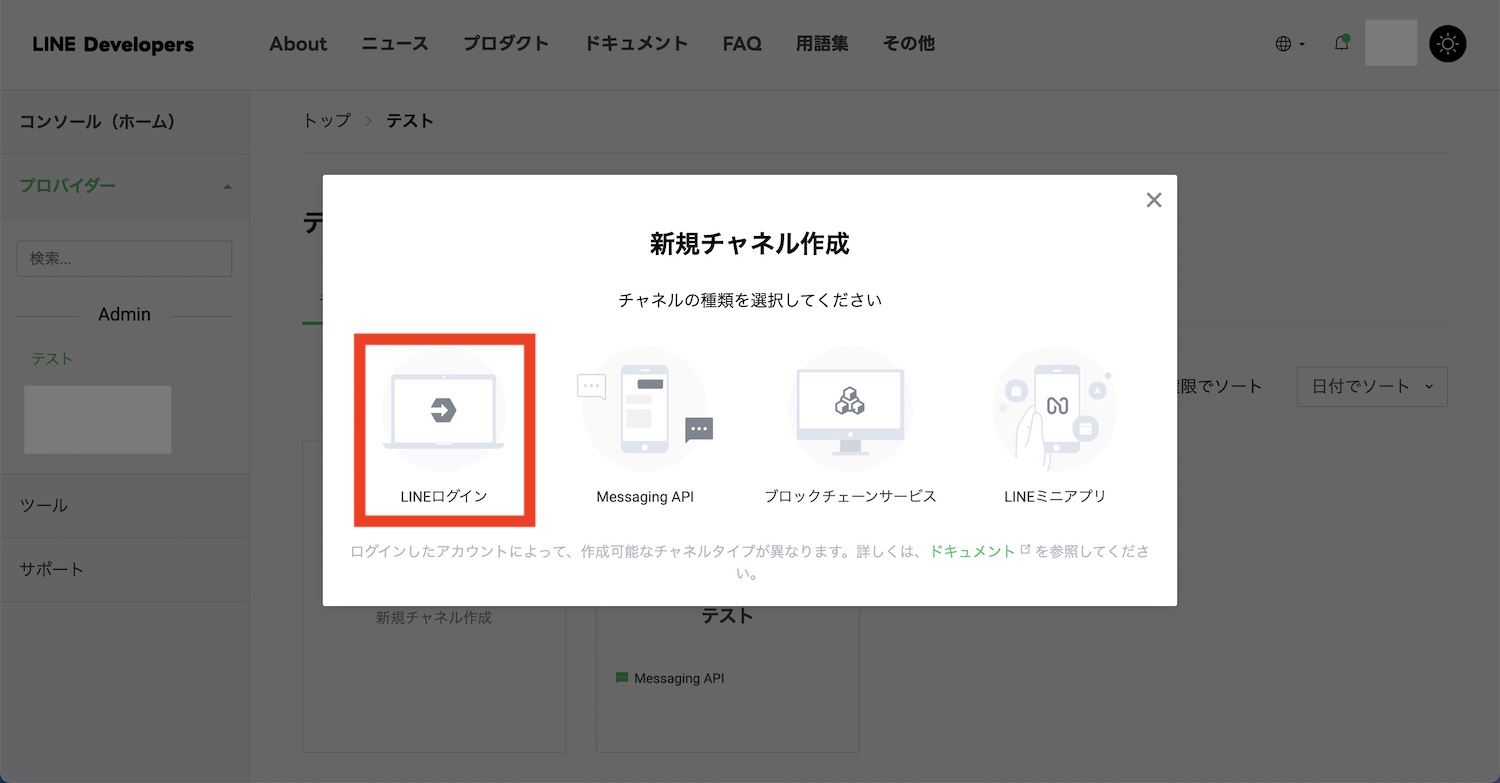The width and height of the screenshot is (1500, 783).
Task: Open the notifications bell
Action: (x=1342, y=43)
